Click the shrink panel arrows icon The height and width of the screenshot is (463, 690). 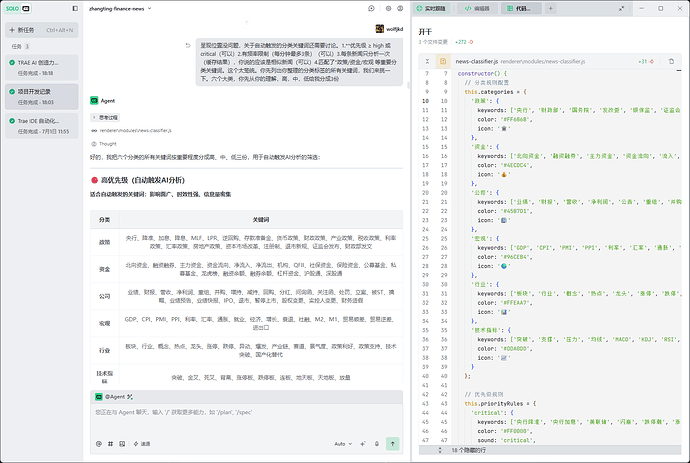tap(621, 8)
